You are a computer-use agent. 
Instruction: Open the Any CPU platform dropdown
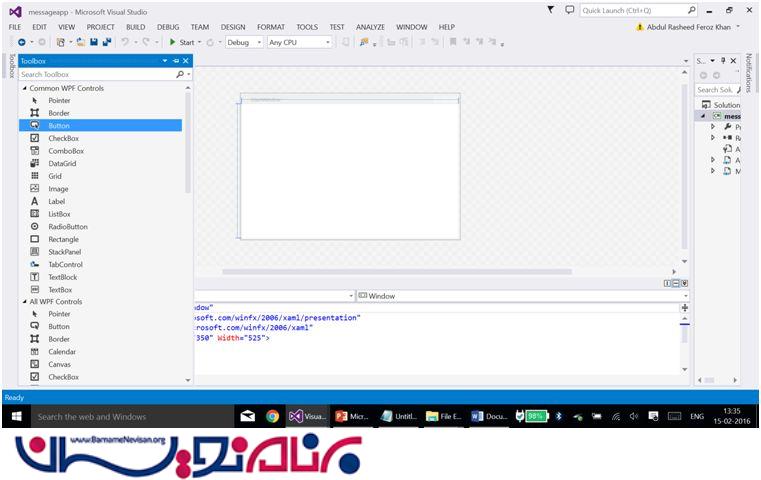pyautogui.click(x=299, y=43)
